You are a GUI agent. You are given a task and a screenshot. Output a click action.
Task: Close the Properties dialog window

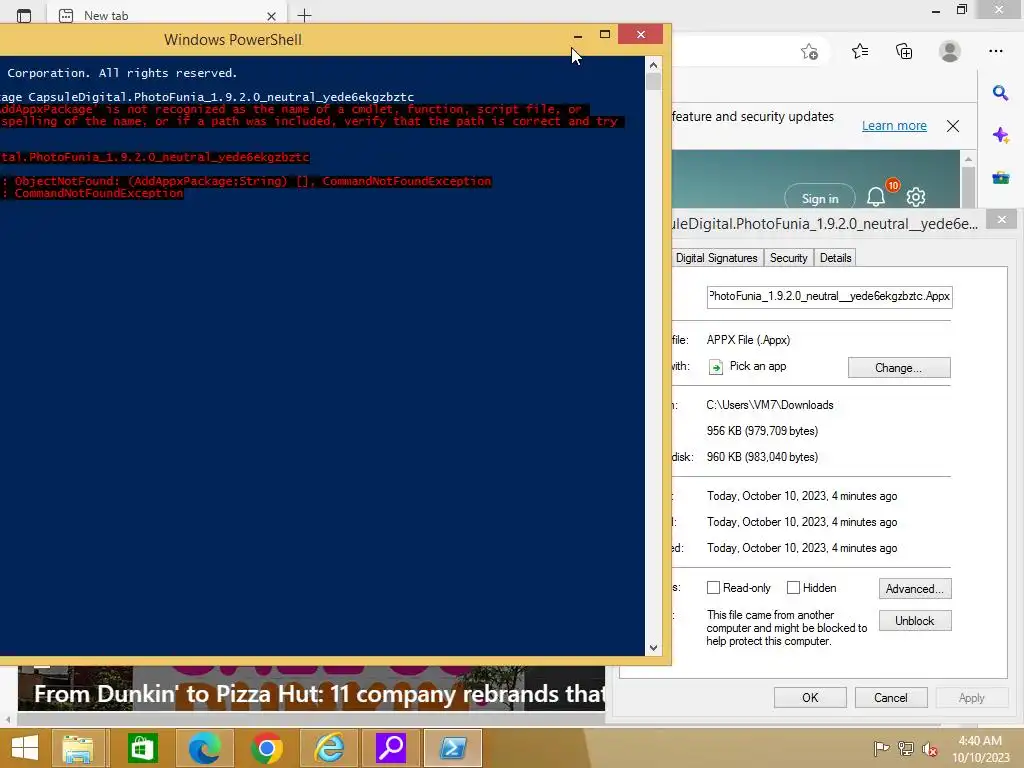coord(1002,219)
